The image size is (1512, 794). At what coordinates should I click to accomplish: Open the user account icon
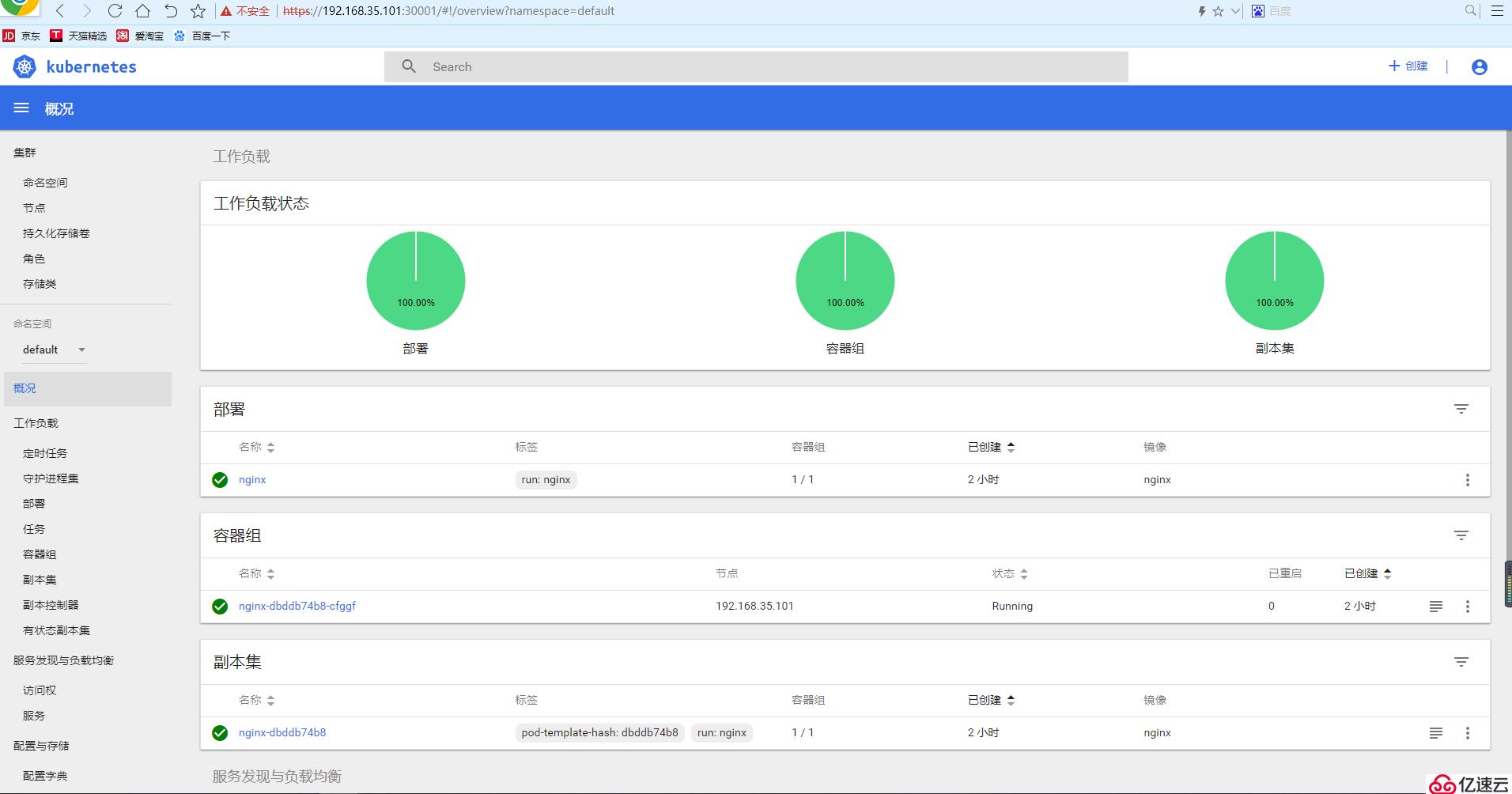pos(1480,67)
